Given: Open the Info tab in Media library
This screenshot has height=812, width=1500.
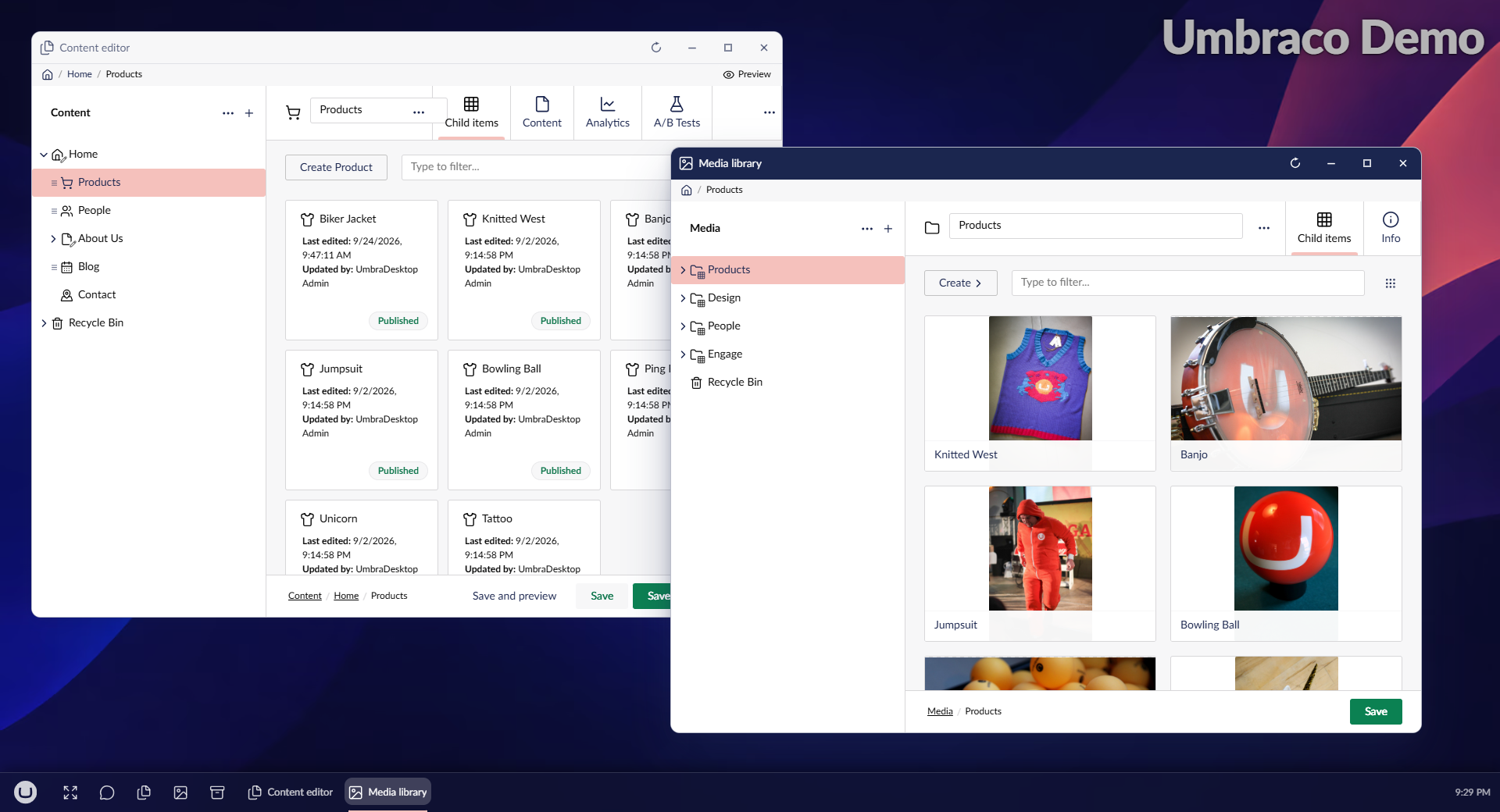Looking at the screenshot, I should click(x=1391, y=228).
